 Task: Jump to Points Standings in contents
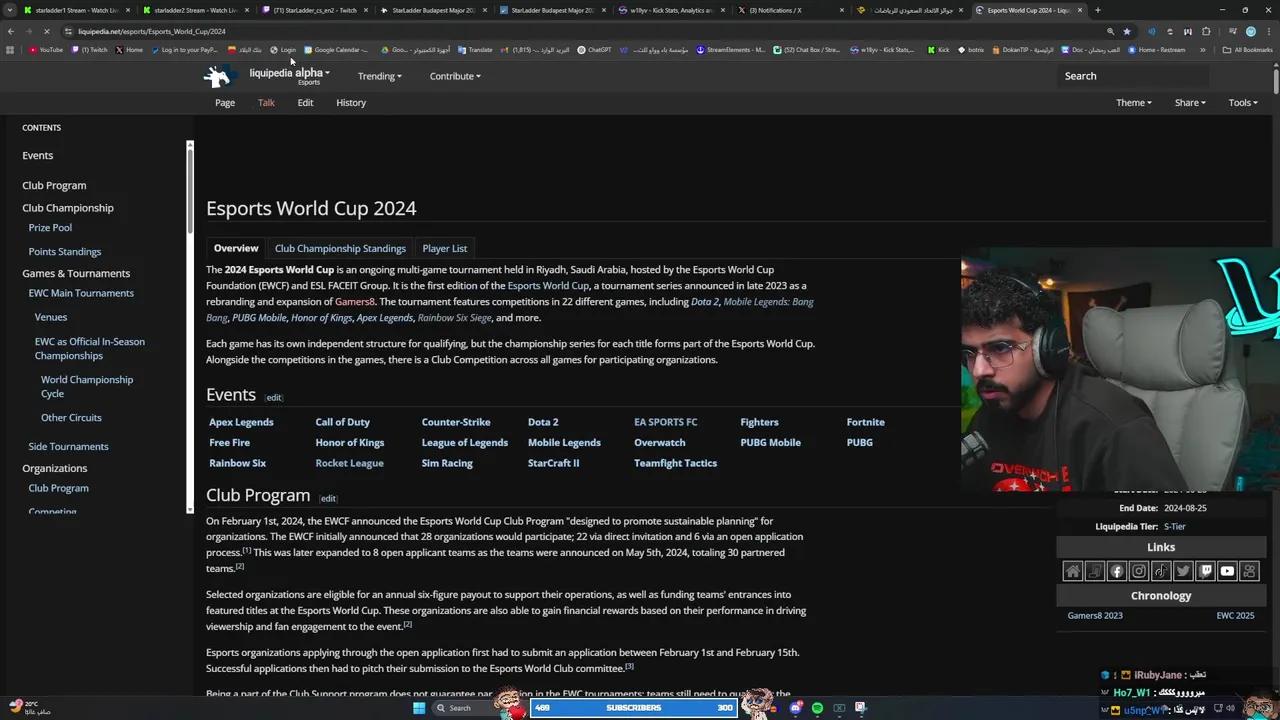[x=65, y=252]
